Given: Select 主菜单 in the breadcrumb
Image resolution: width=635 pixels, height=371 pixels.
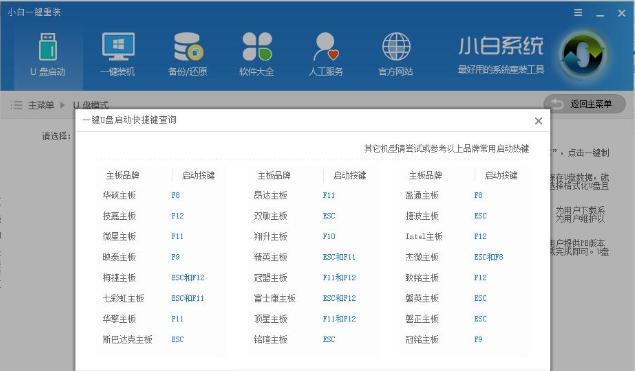Looking at the screenshot, I should pos(40,105).
